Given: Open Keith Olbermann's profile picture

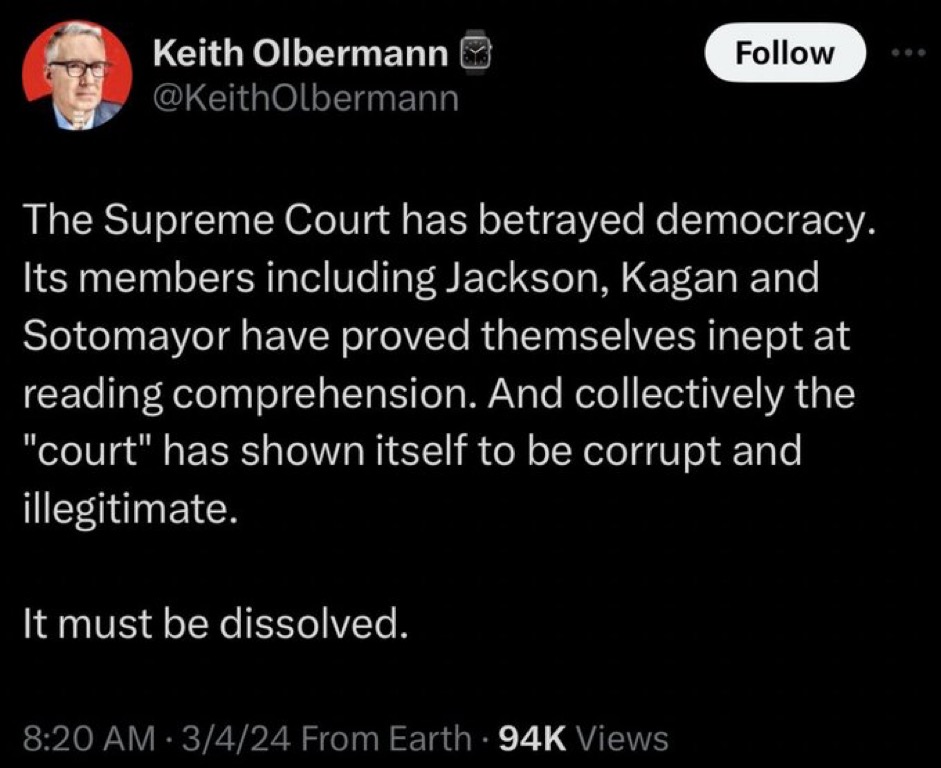Looking at the screenshot, I should click(77, 74).
